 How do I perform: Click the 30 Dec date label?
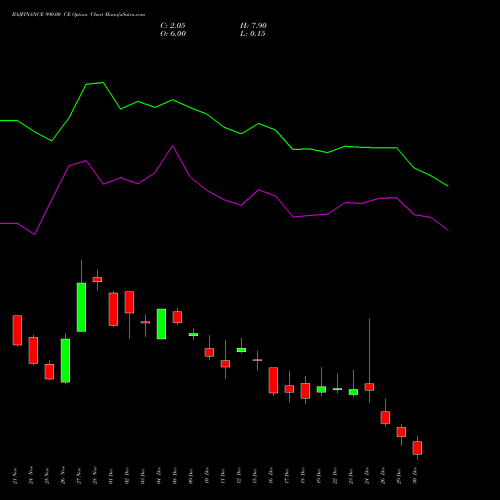(415, 476)
